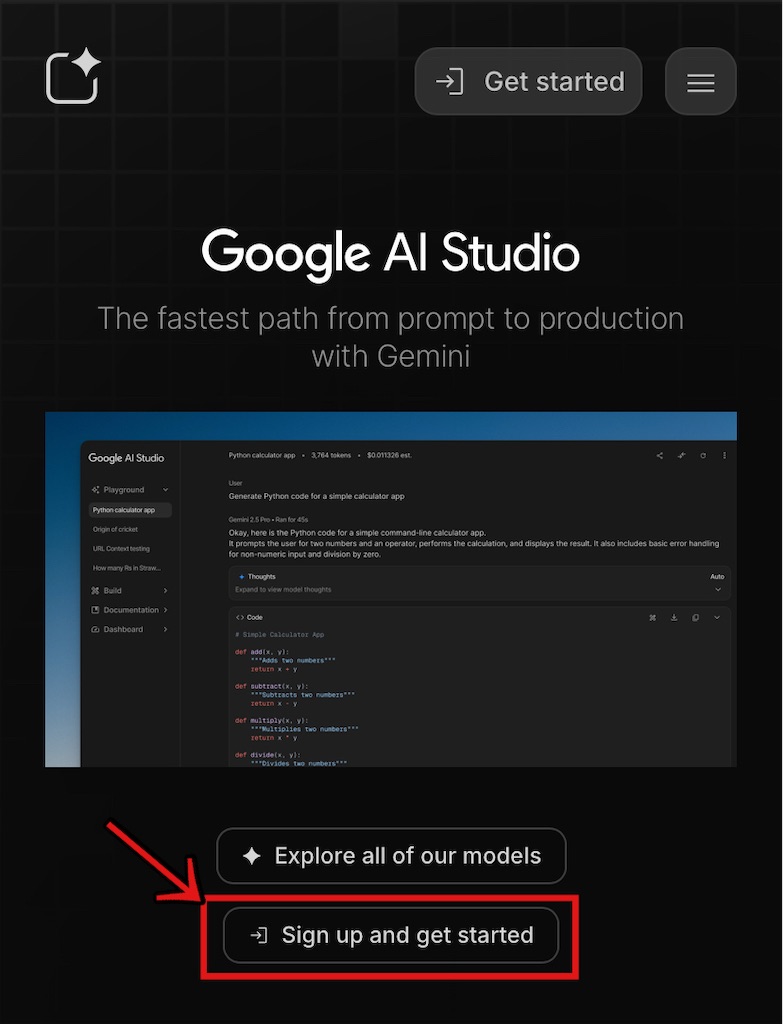The image size is (783, 1024).
Task: Click the sparkle icon on Explore button
Action: click(251, 856)
